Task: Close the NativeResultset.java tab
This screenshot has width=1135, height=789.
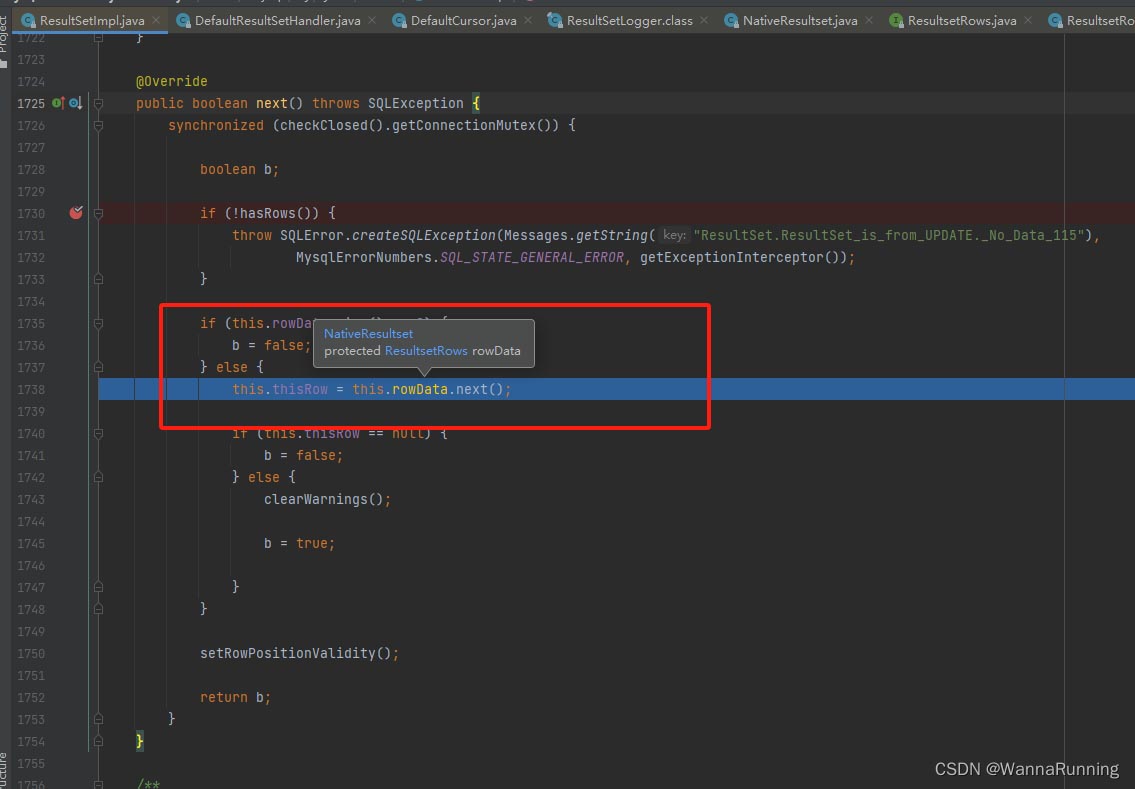Action: pyautogui.click(x=869, y=20)
